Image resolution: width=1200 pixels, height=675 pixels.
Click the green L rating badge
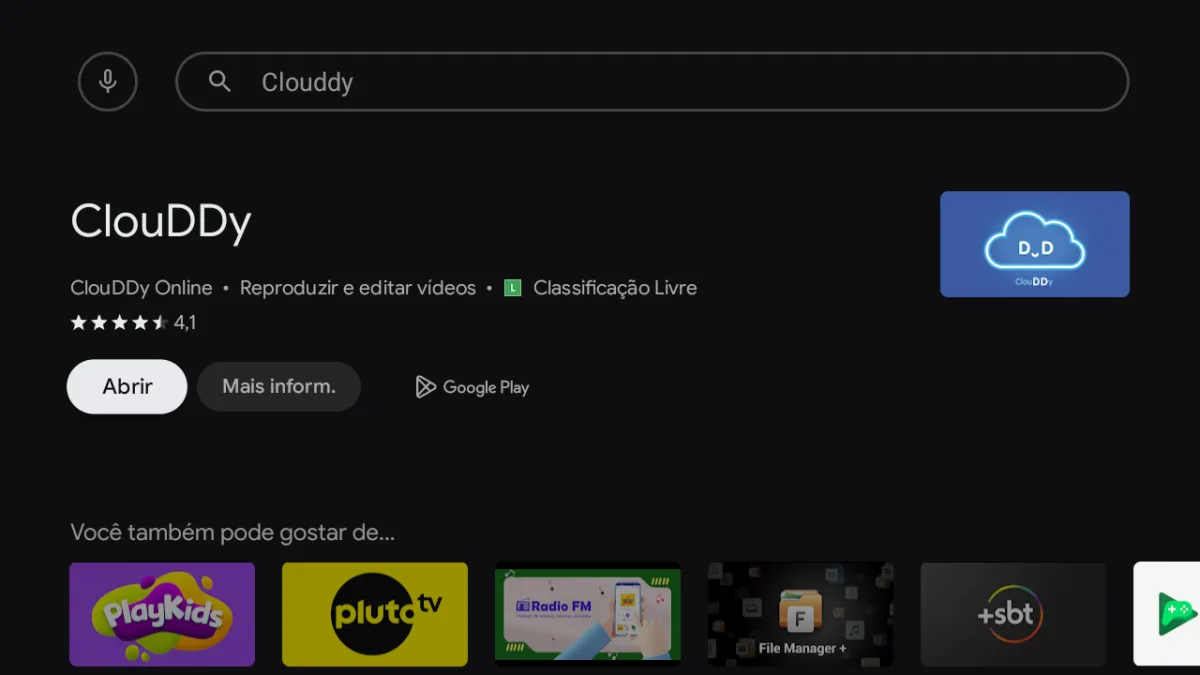(x=513, y=288)
